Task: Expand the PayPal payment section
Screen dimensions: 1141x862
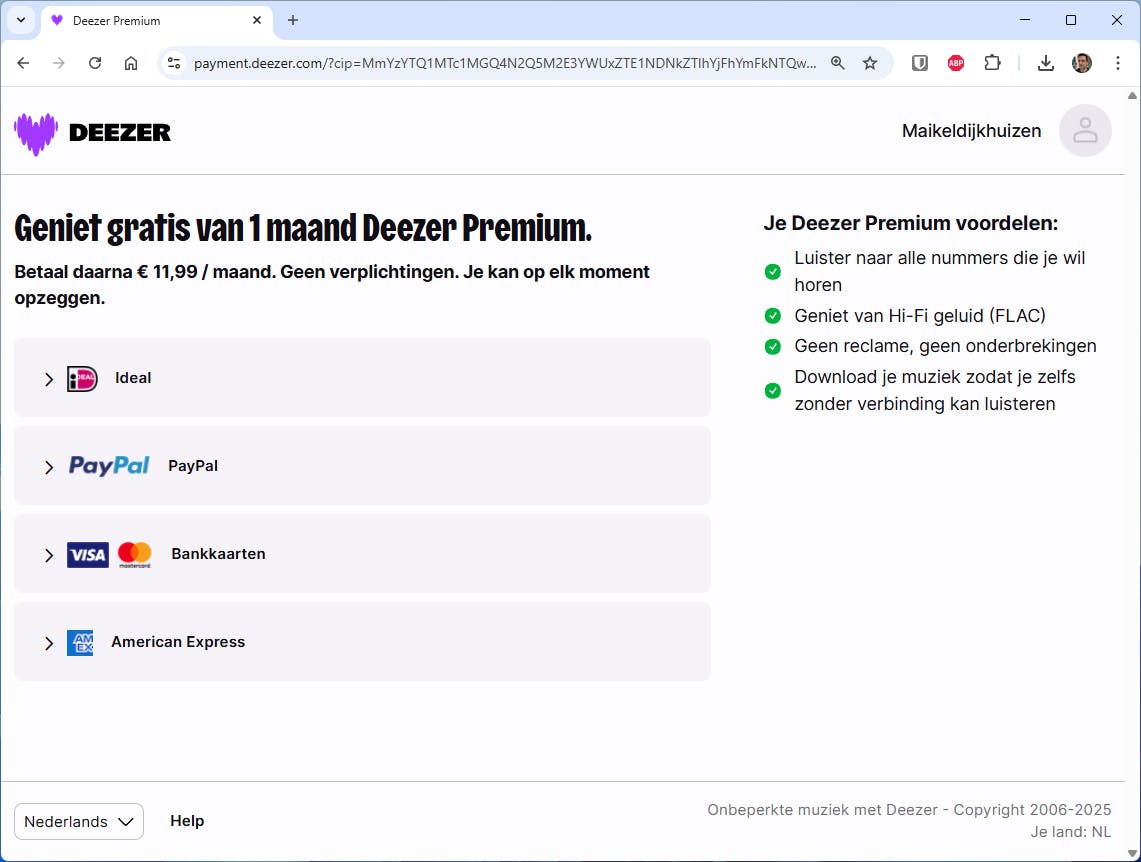Action: pos(48,466)
